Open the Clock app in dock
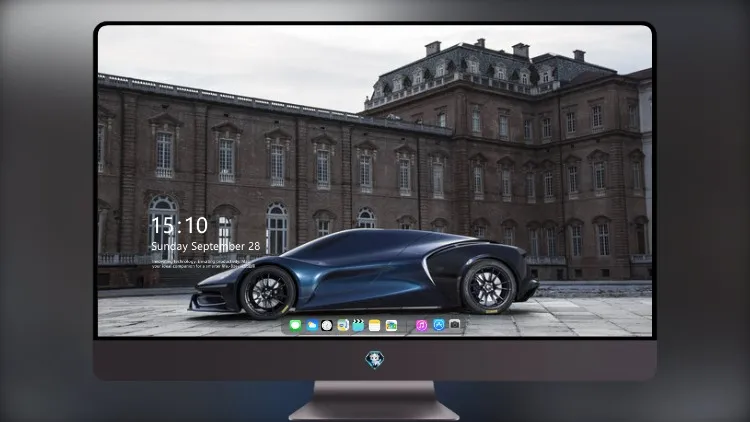 tap(327, 326)
